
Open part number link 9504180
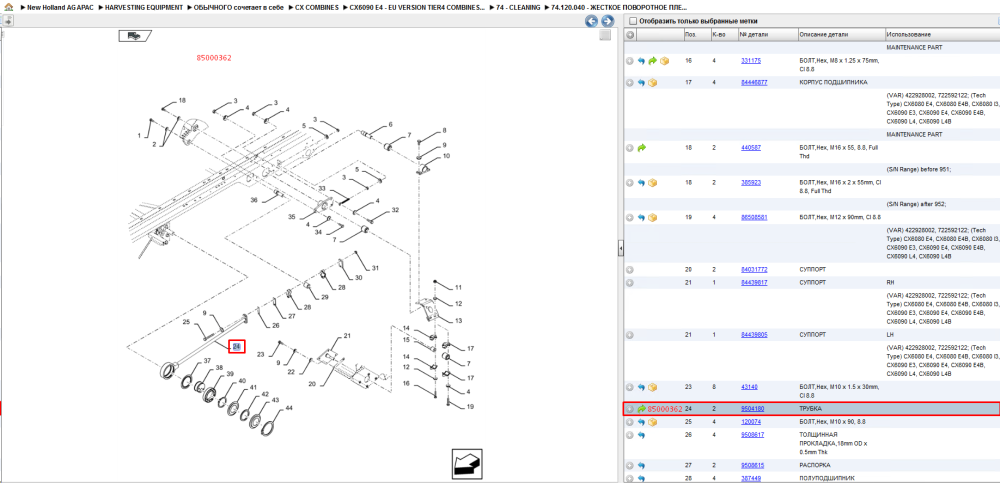tap(753, 409)
